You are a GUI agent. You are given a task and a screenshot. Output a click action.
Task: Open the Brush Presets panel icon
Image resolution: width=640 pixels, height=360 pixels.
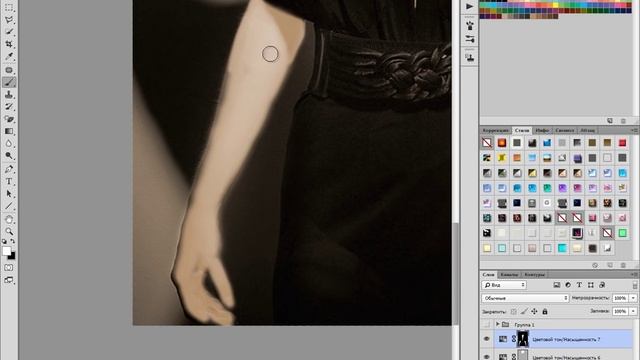470,39
